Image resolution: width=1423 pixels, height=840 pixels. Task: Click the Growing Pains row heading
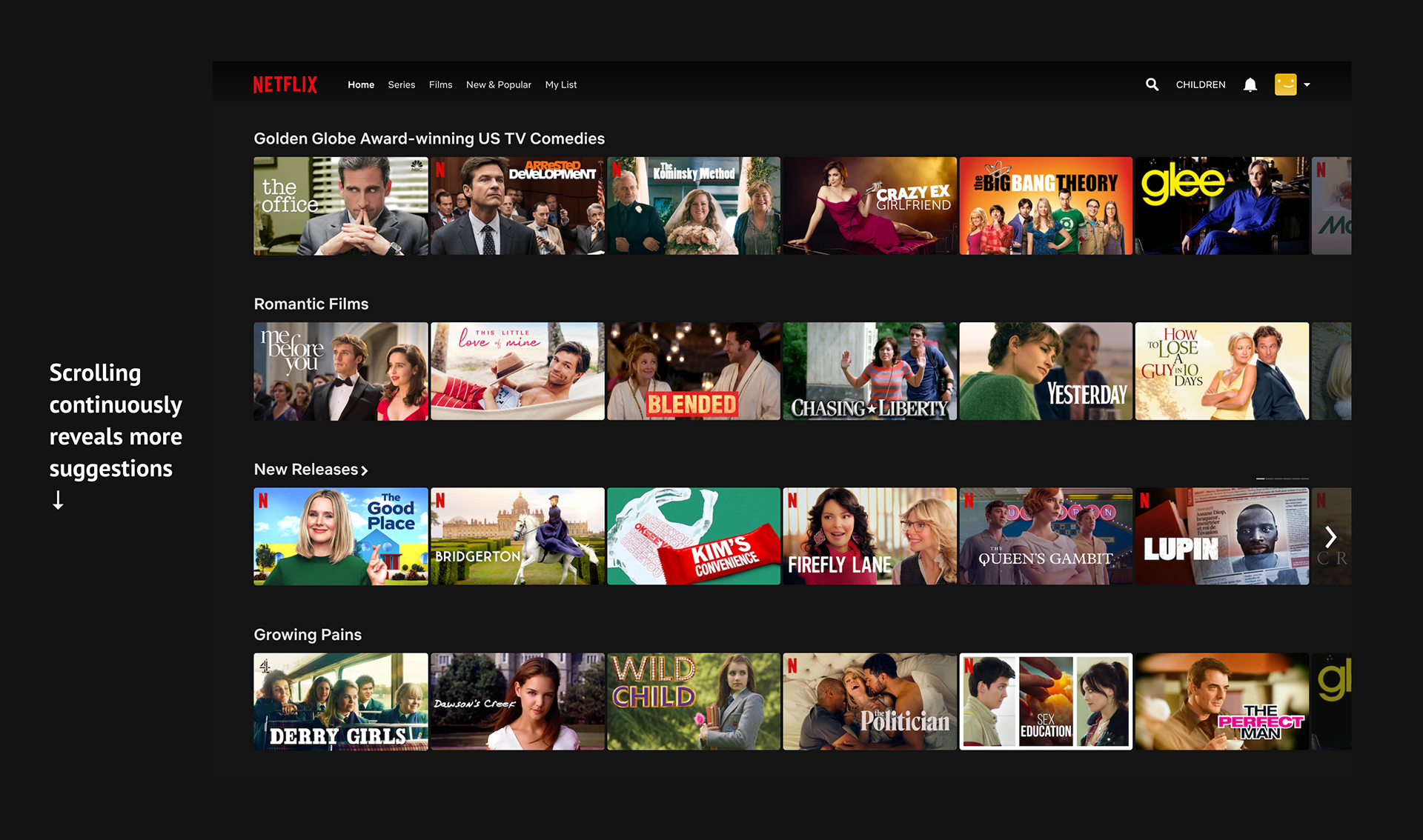tap(308, 635)
